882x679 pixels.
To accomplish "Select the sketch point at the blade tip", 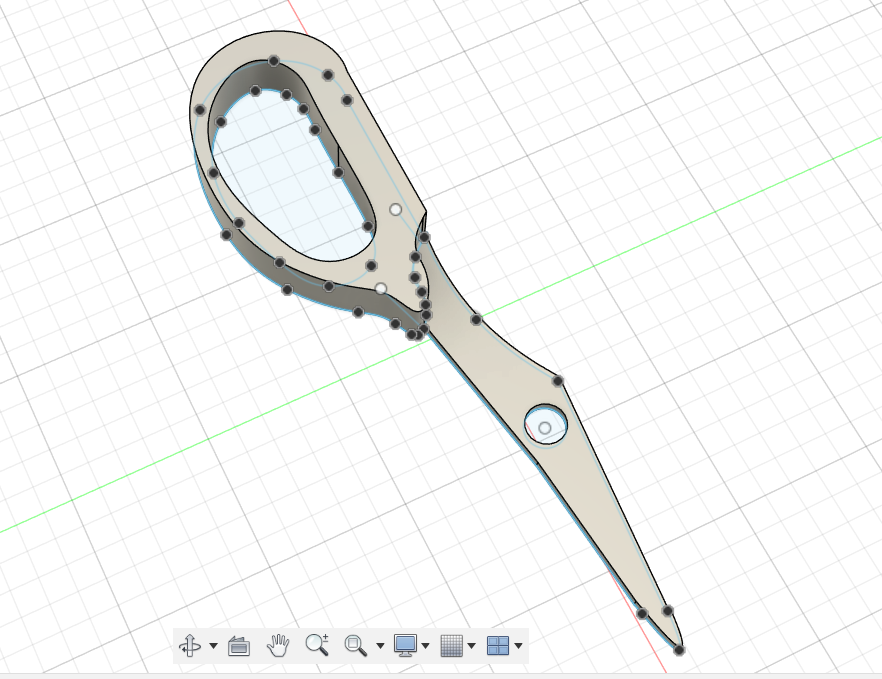I will 679,650.
